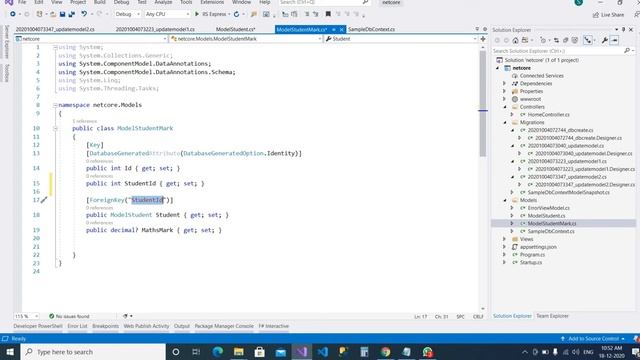Open File Explorer from taskbar
640x360 pixels.
[x=239, y=352]
